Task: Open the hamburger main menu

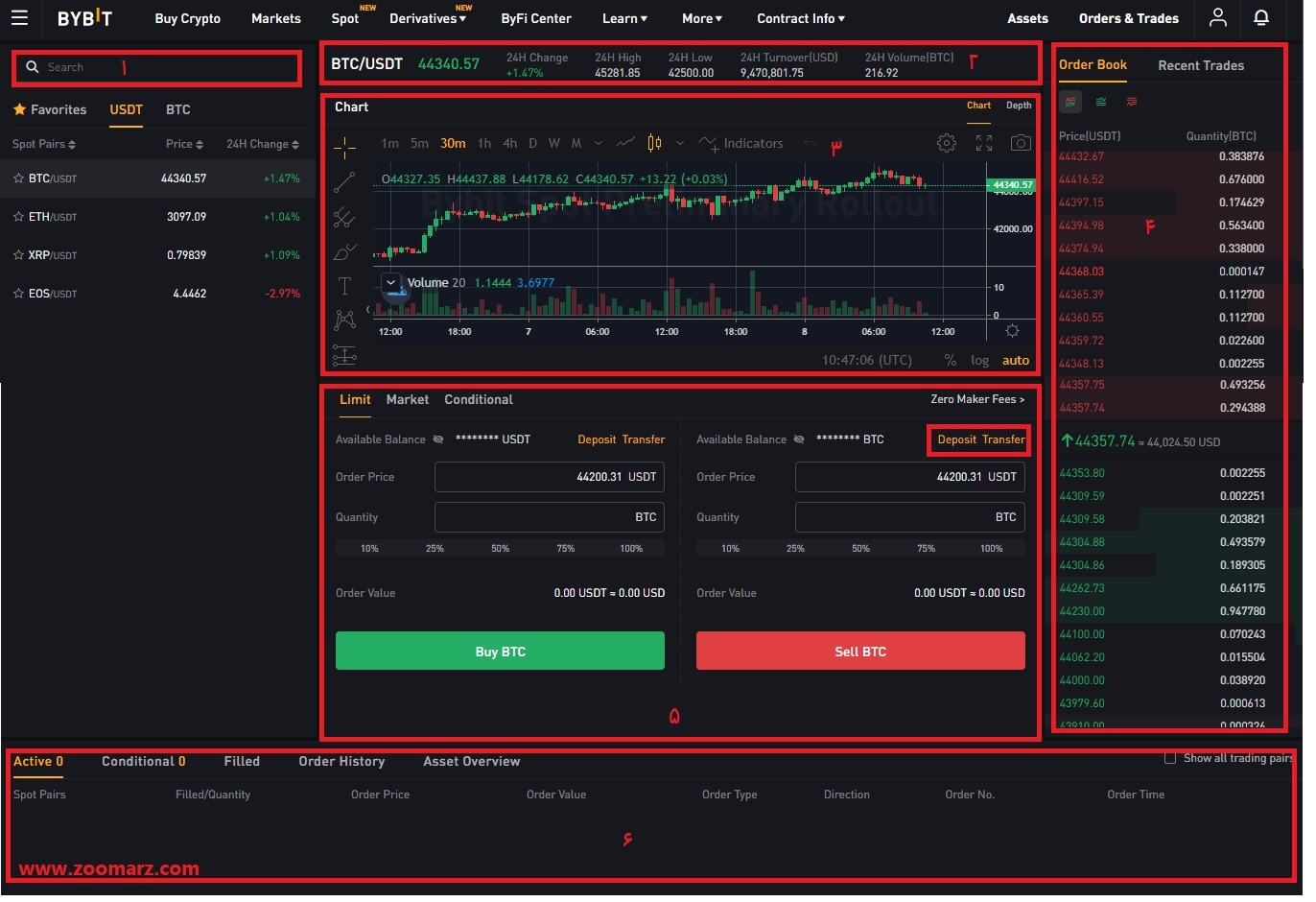Action: [19, 17]
